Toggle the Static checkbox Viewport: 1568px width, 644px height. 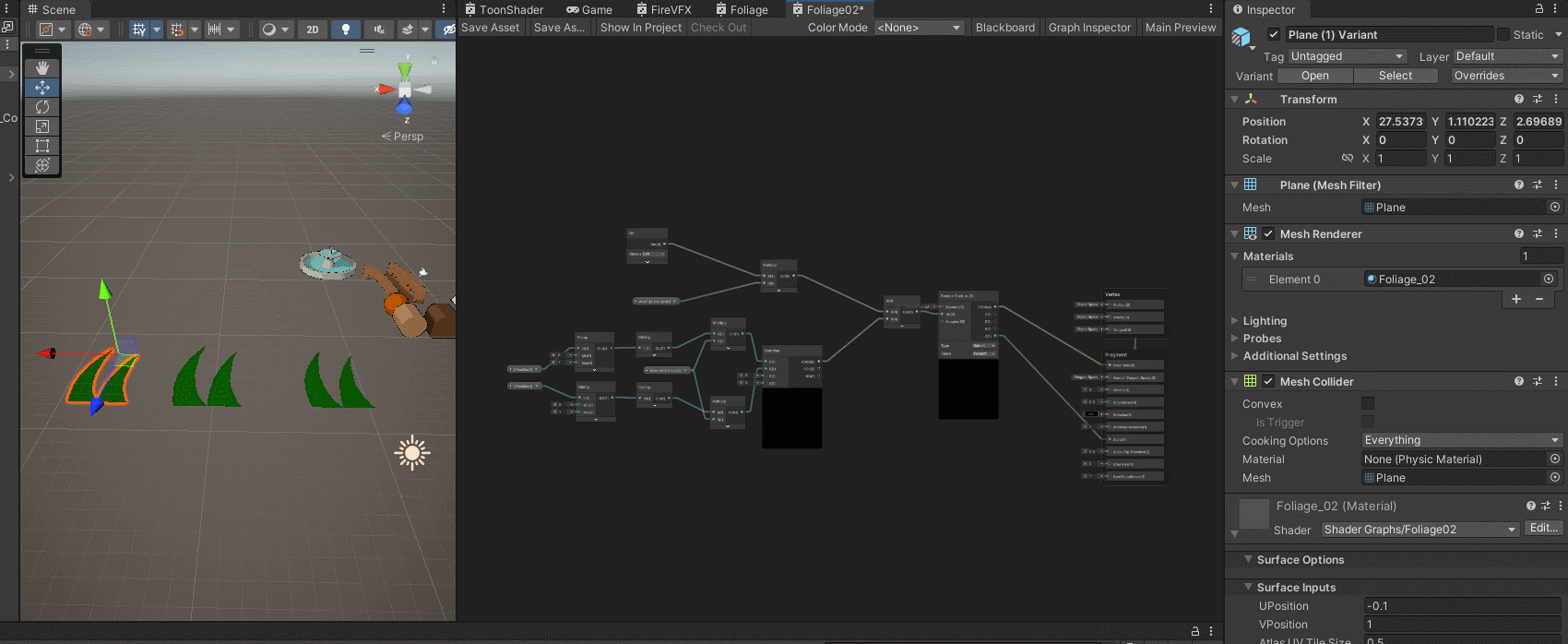pyautogui.click(x=1503, y=35)
